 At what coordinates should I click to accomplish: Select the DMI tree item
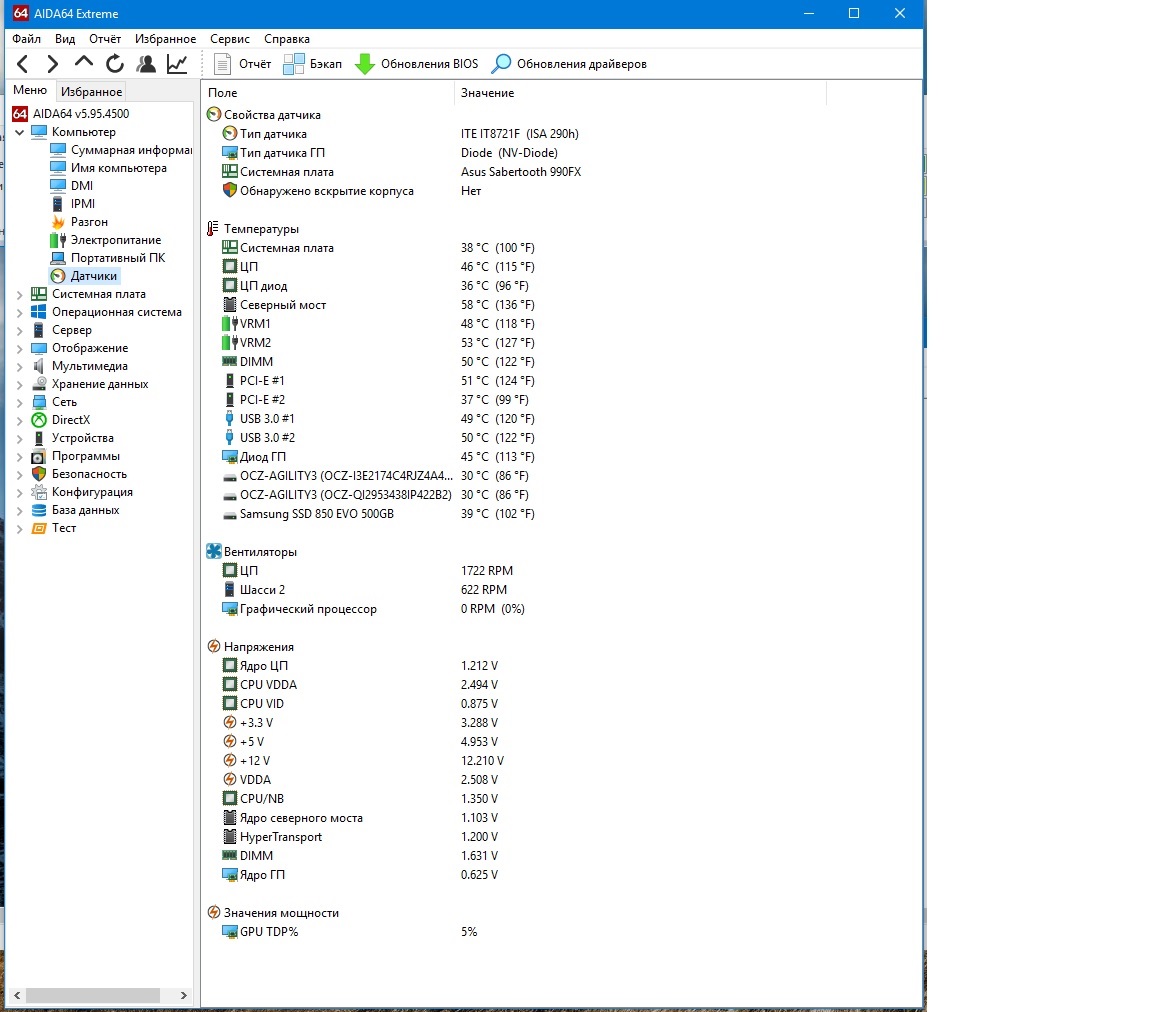click(71, 186)
